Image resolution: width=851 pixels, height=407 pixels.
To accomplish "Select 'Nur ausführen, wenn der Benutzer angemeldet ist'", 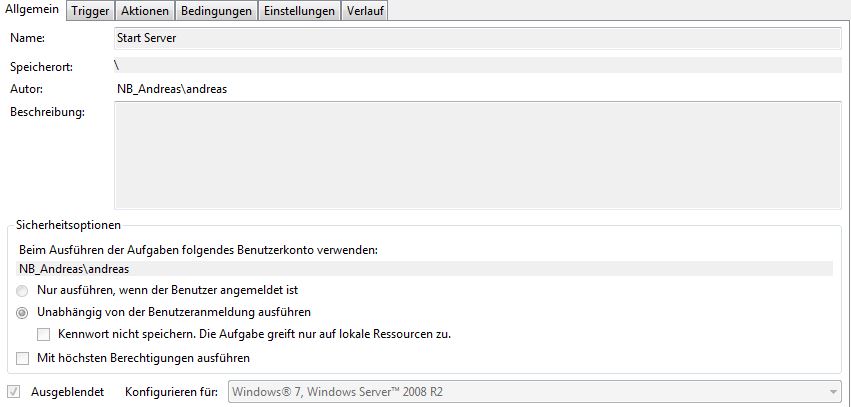I will point(22,291).
